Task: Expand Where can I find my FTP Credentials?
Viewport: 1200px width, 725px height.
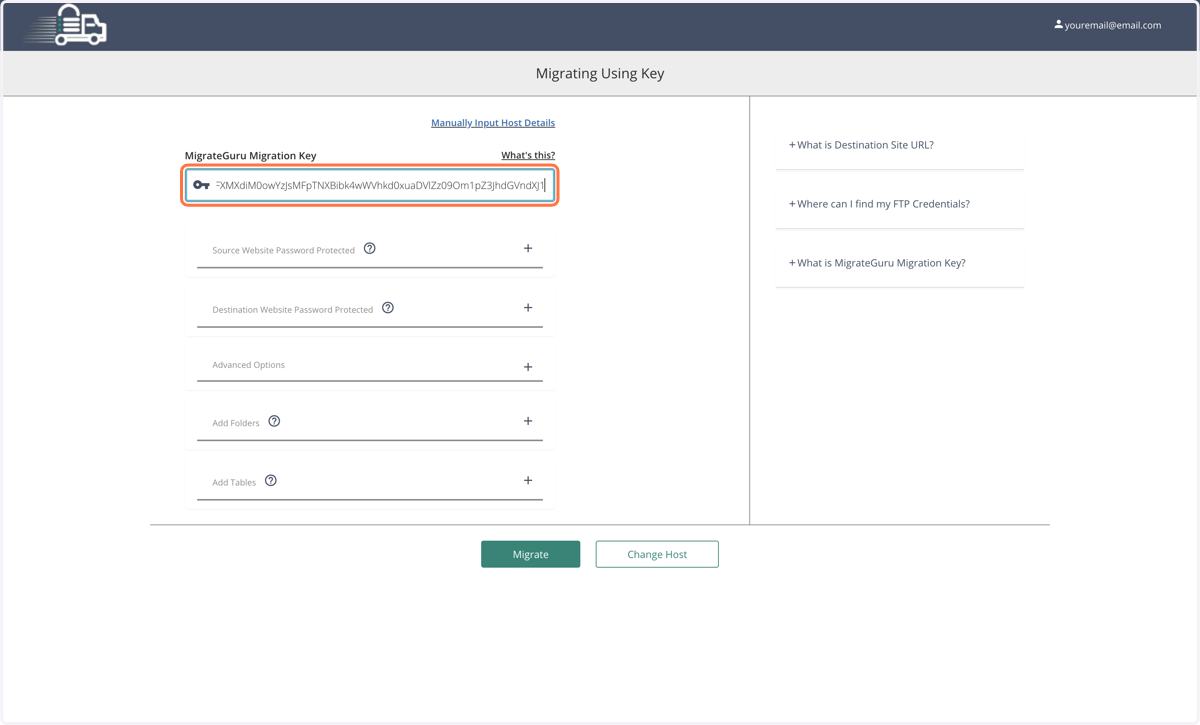Action: 879,204
